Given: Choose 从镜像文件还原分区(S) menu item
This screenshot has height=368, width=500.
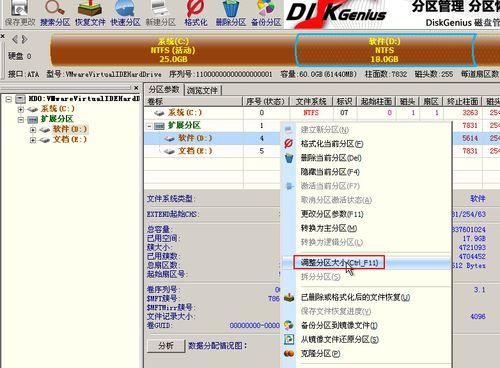Looking at the screenshot, I should [x=366, y=339].
